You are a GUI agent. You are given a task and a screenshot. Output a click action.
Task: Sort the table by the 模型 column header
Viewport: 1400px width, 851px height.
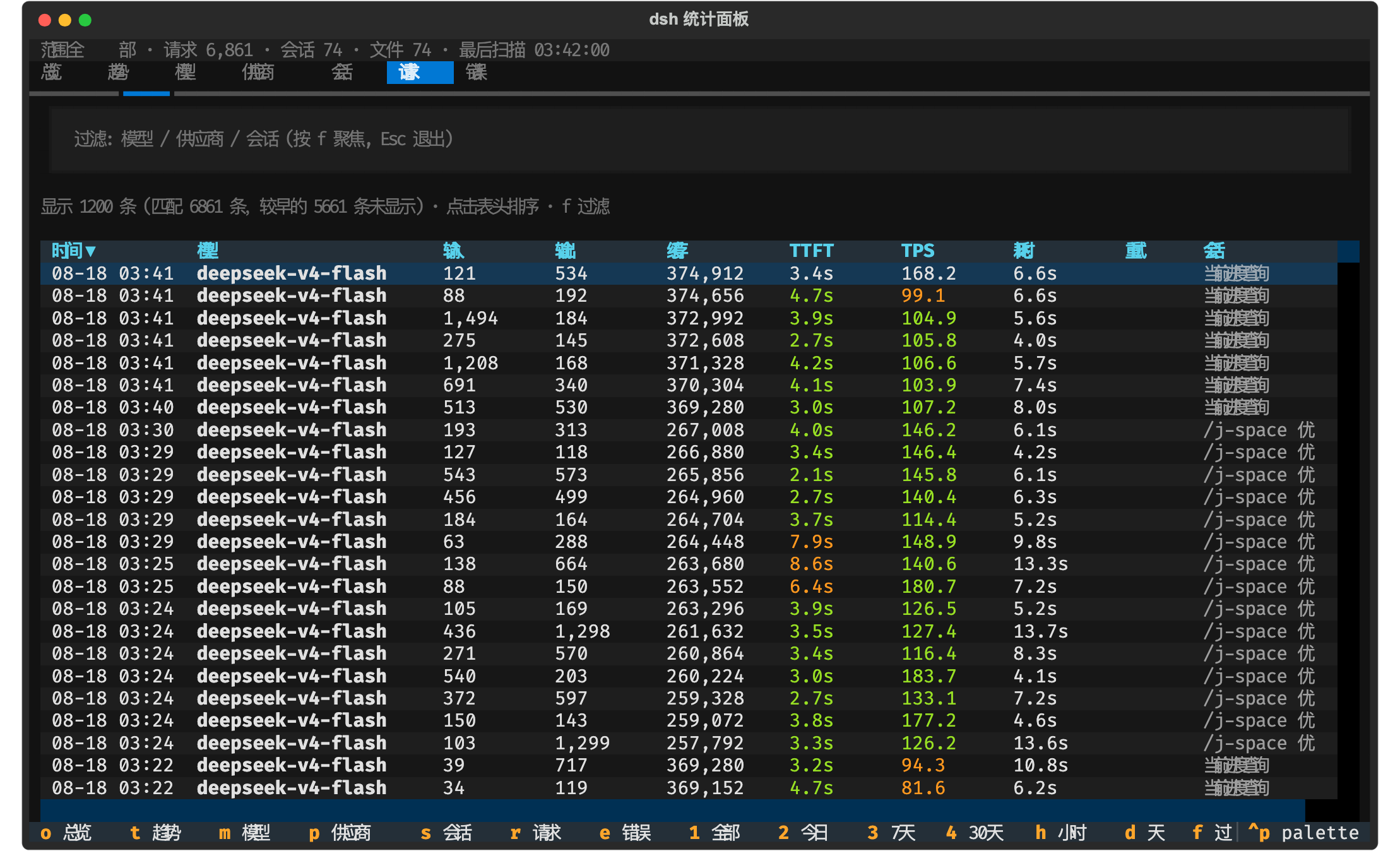208,251
